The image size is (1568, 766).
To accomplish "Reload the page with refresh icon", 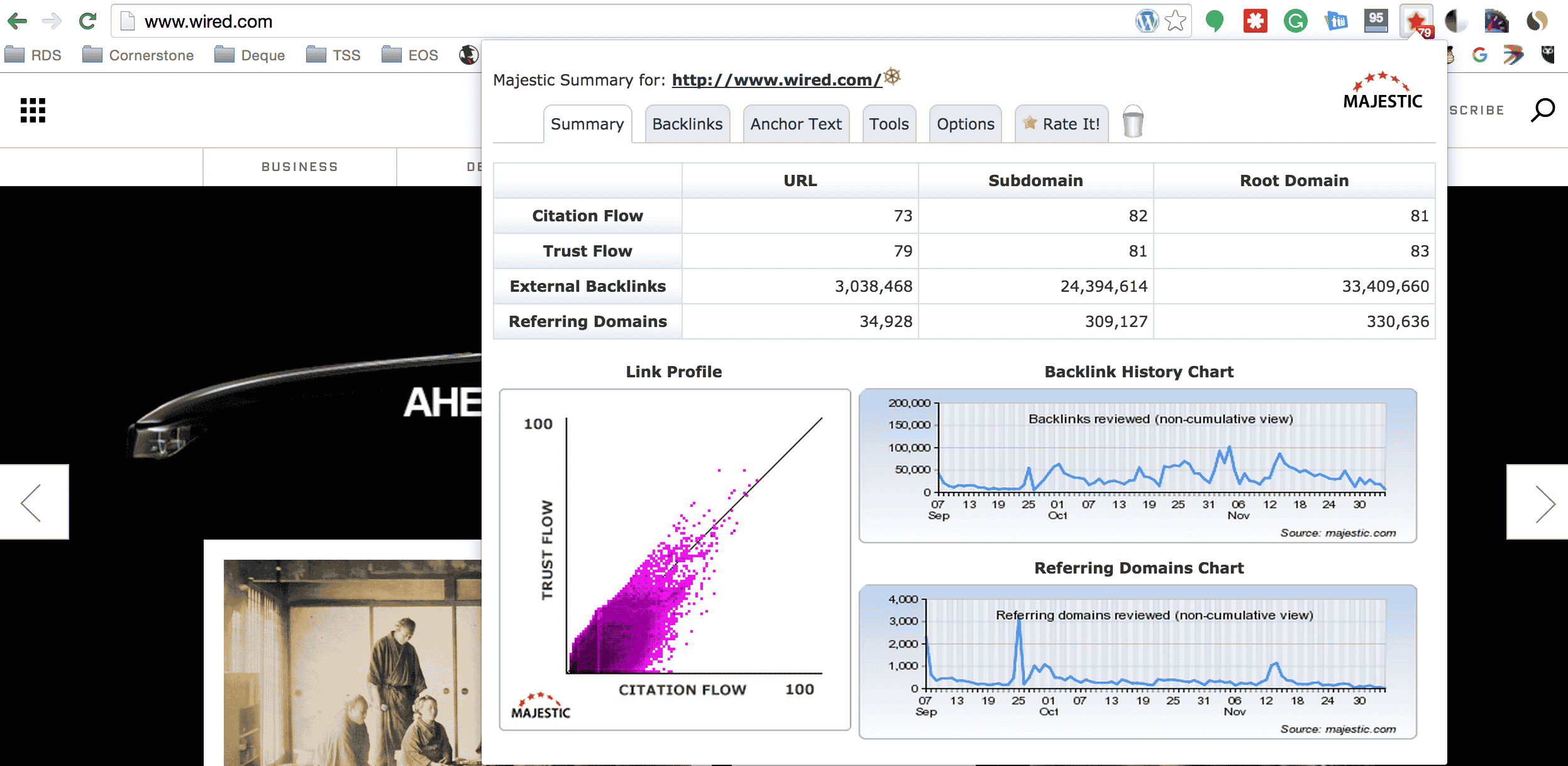I will [87, 21].
